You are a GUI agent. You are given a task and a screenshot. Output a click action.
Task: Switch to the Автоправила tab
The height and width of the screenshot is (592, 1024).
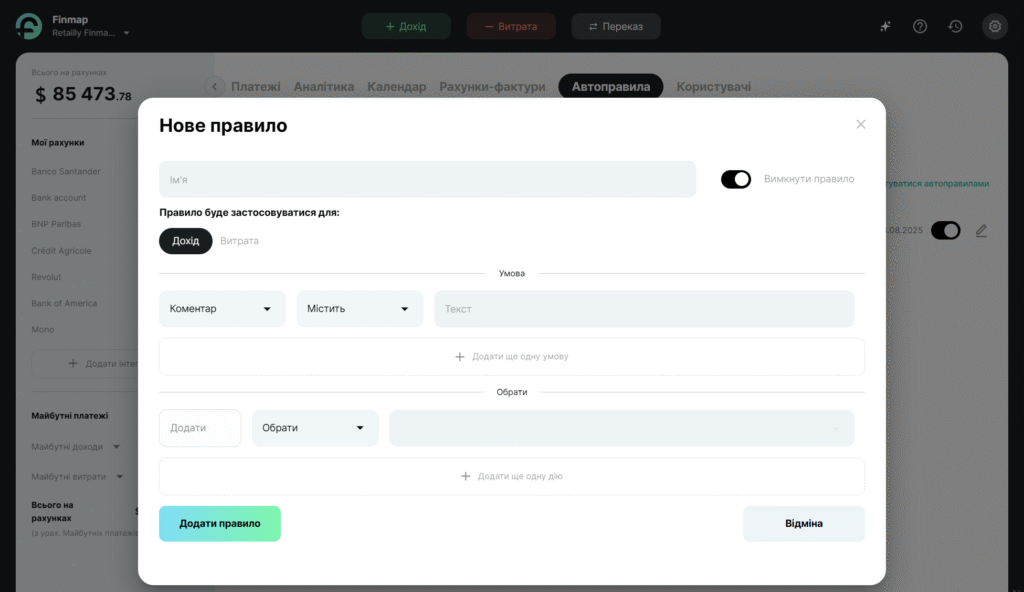[x=611, y=87]
